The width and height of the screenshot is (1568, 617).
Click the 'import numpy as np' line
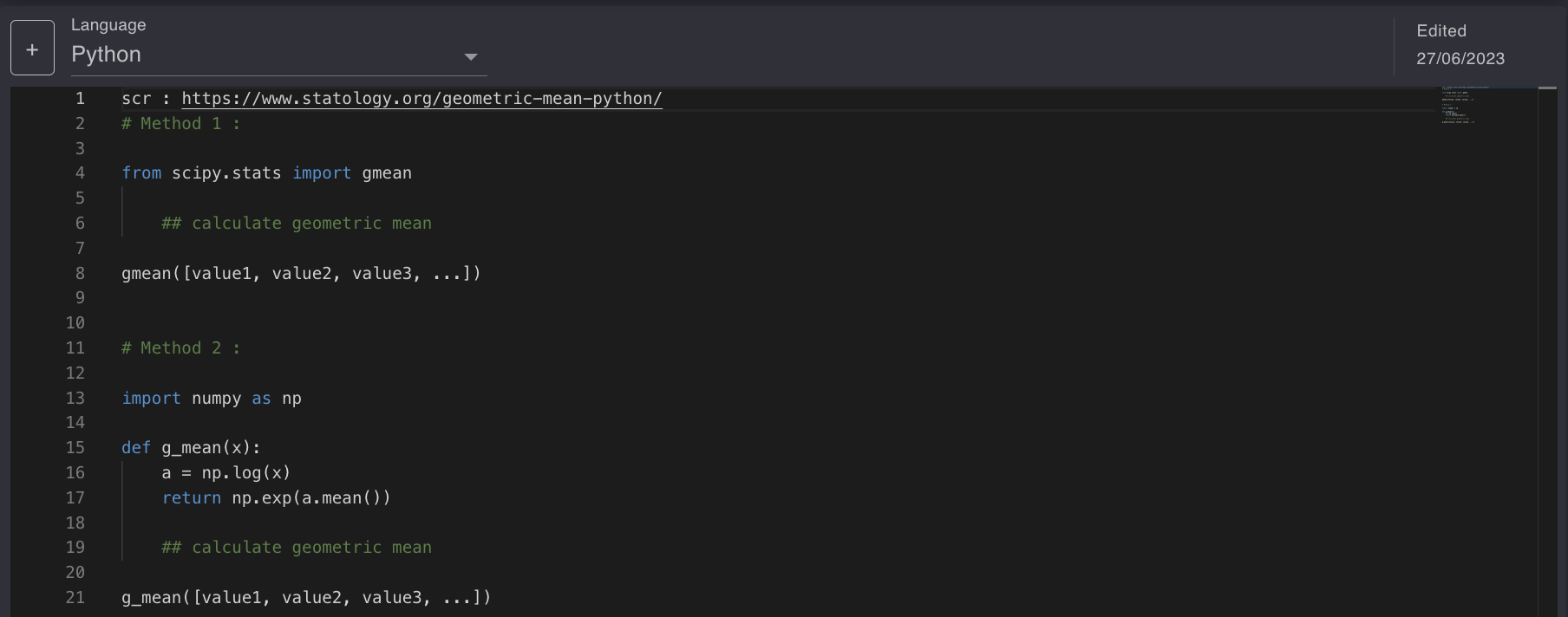coord(212,399)
